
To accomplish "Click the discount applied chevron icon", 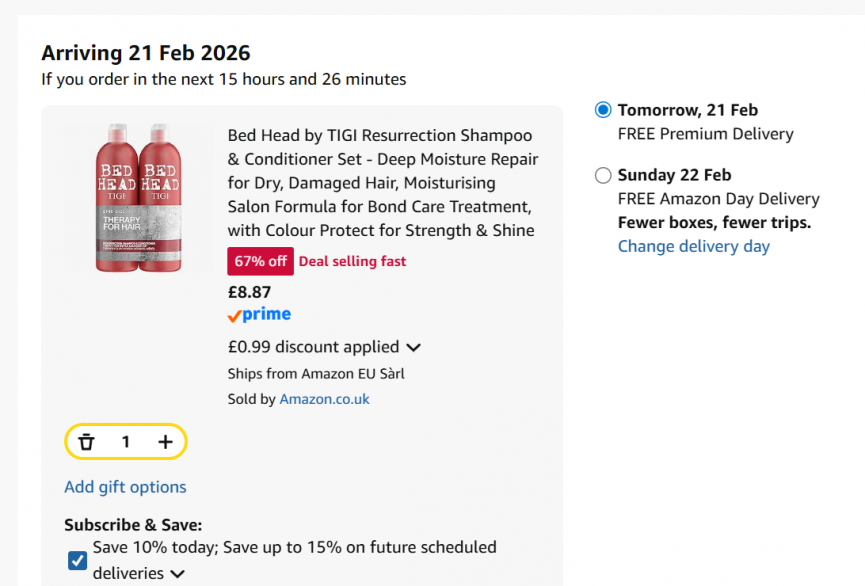I will (413, 347).
